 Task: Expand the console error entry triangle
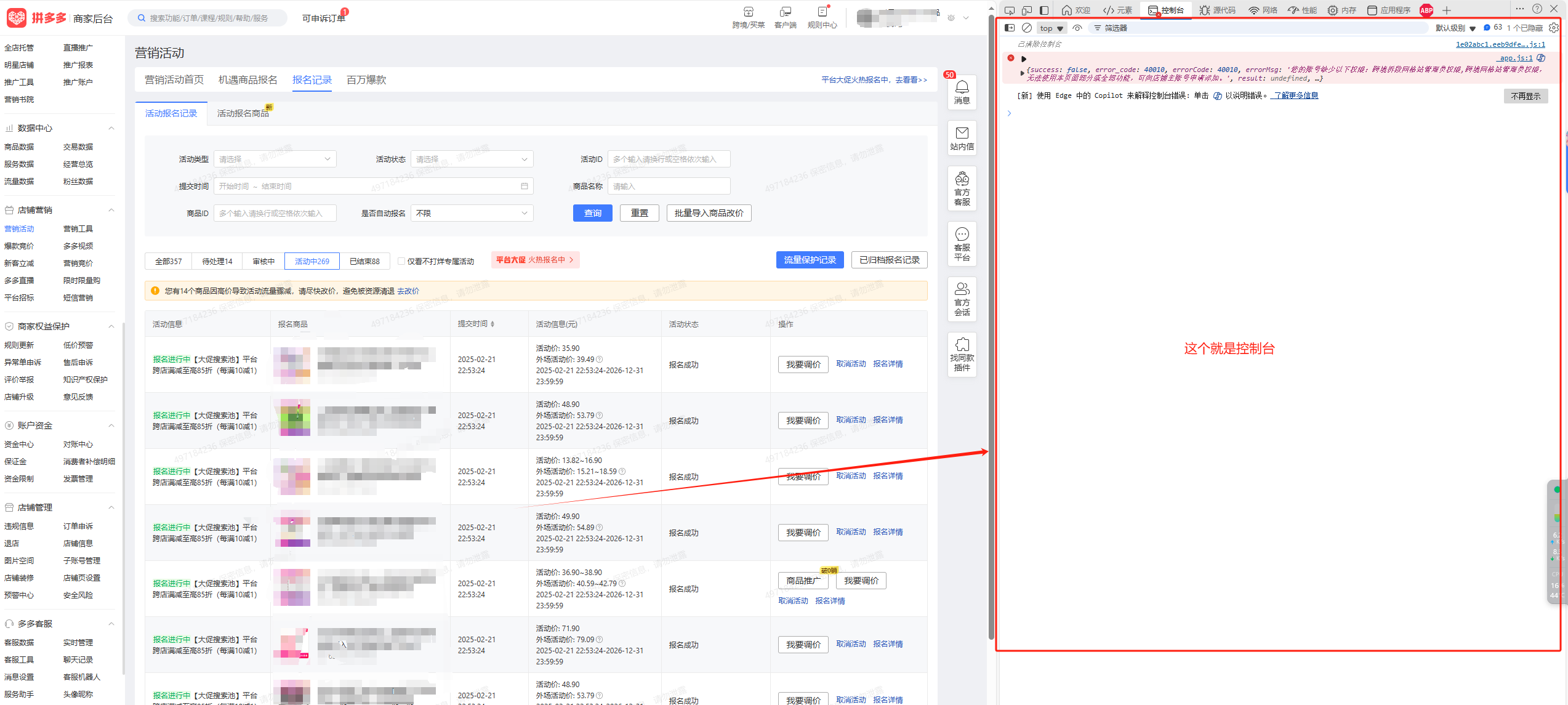coord(1024,59)
